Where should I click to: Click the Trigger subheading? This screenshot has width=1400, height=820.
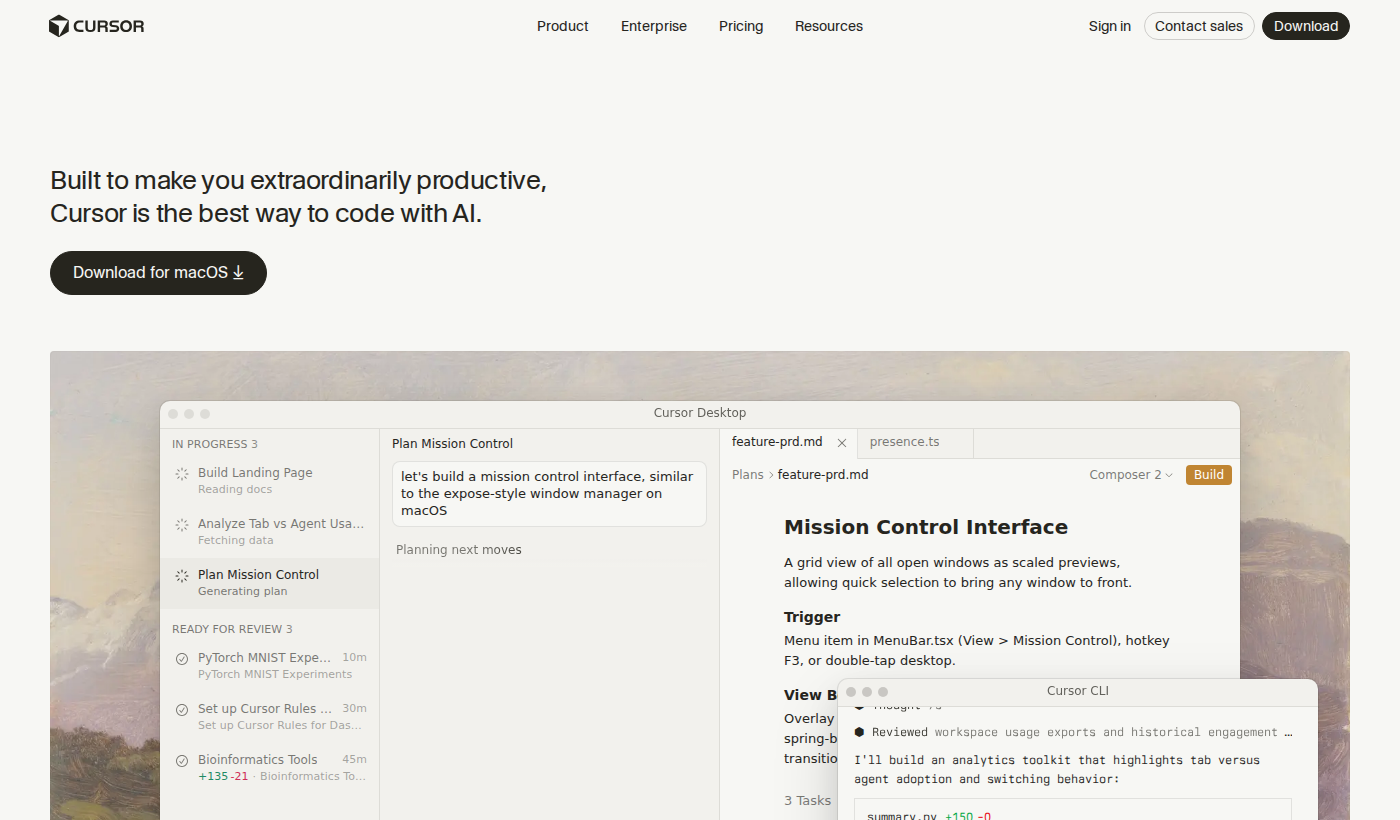[x=812, y=617]
